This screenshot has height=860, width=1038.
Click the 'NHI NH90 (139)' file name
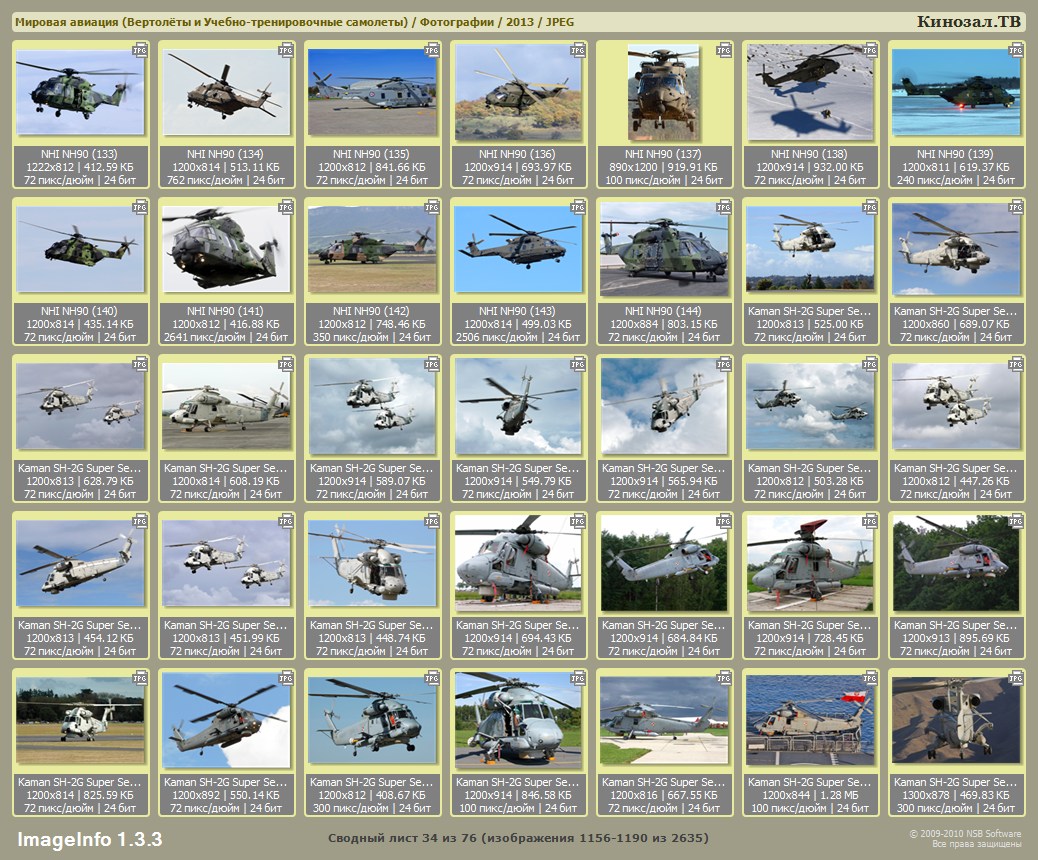coord(955,154)
